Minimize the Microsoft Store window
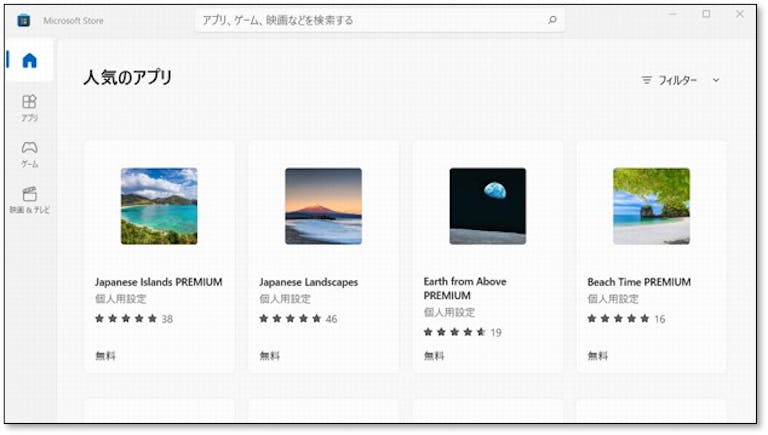This screenshot has width=768, height=435. coord(672,14)
